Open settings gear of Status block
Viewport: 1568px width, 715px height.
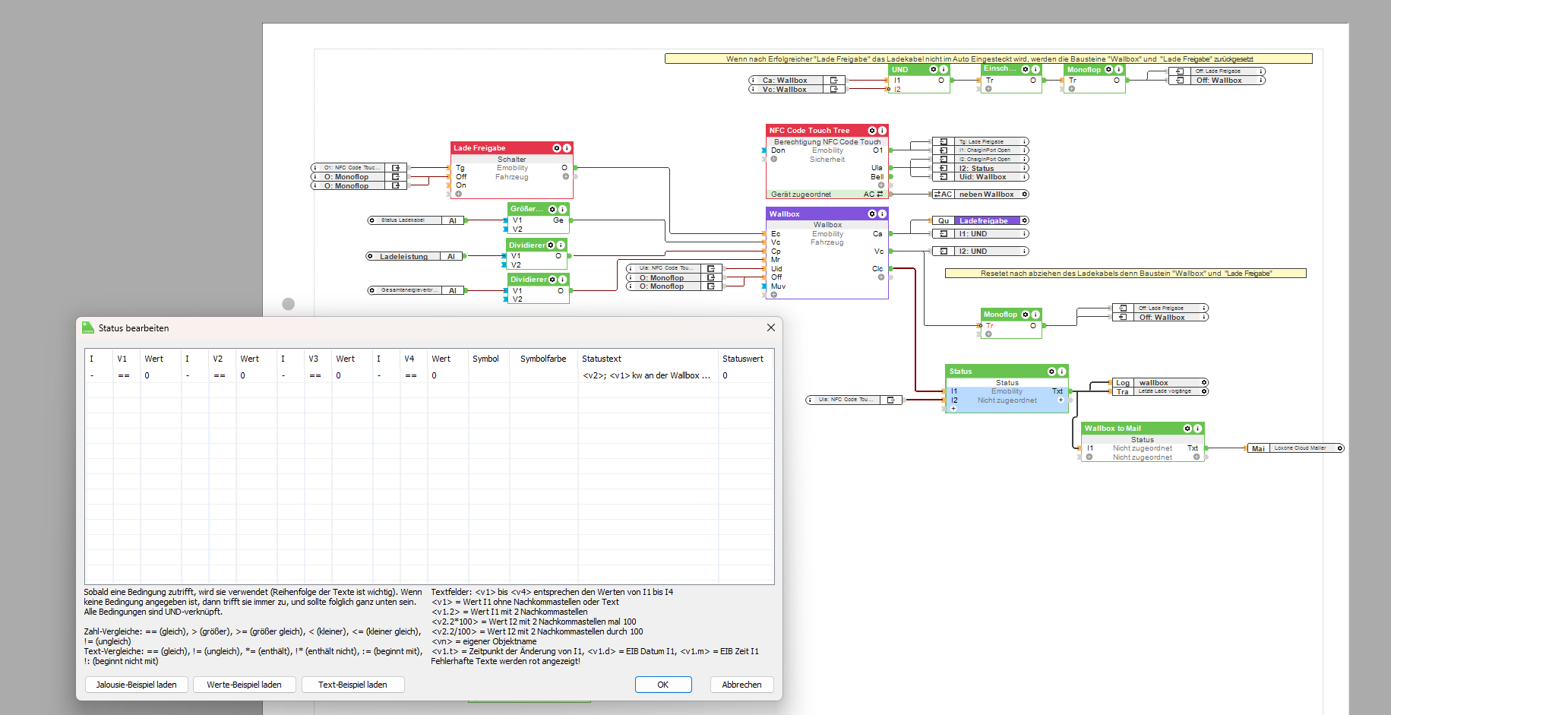pyautogui.click(x=1052, y=372)
